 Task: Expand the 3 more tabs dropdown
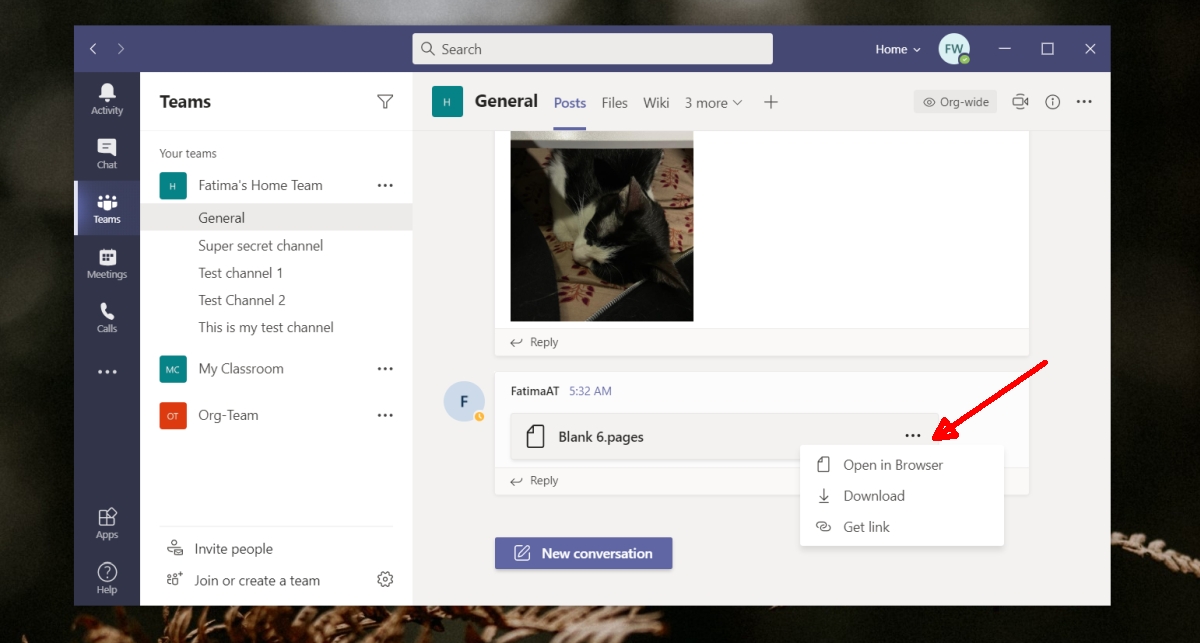pos(713,102)
